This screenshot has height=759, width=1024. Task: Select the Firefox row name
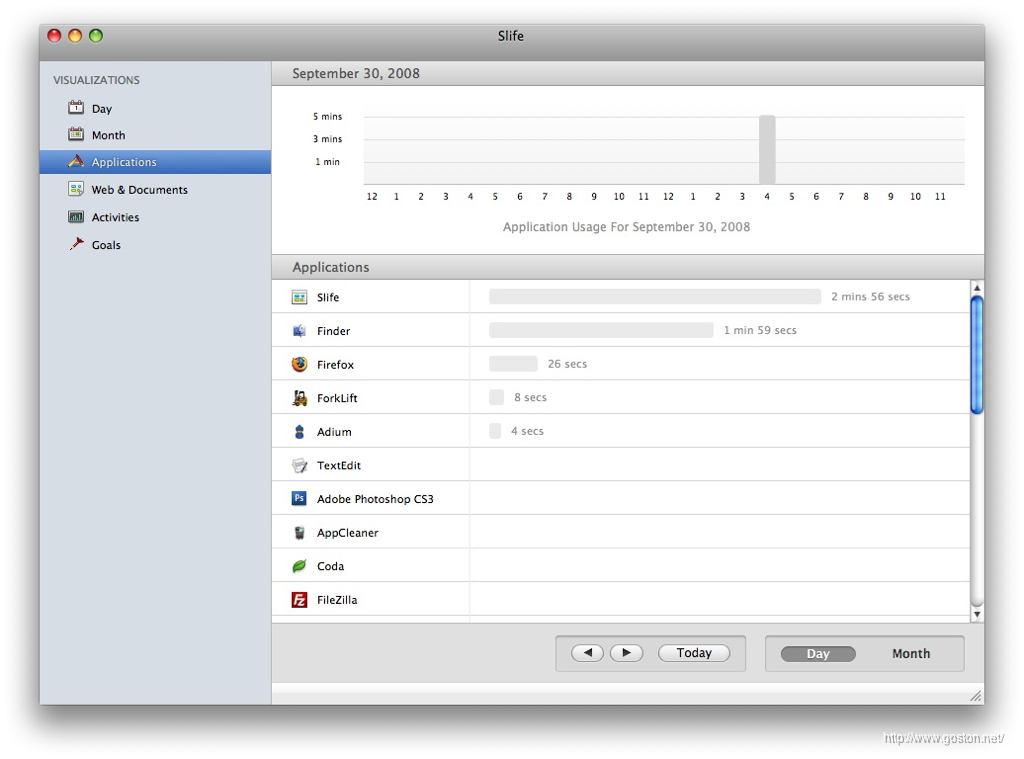coord(335,364)
